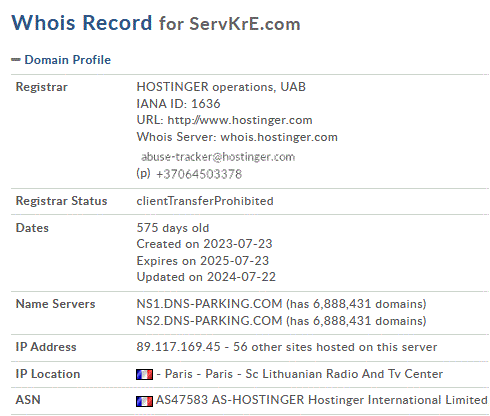The height and width of the screenshot is (416, 490).
Task: Click the +37064503378 phone number
Action: [199, 174]
